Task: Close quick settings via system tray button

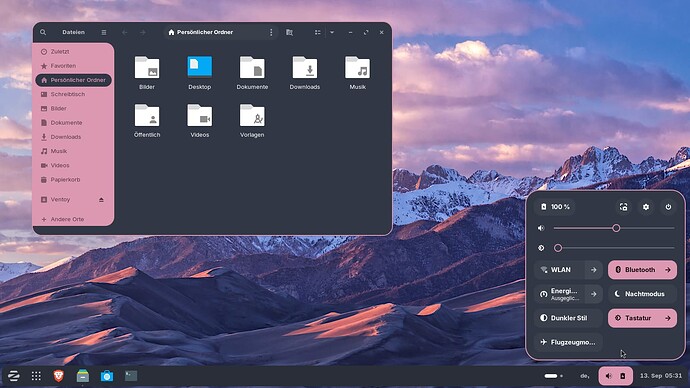Action: [x=616, y=376]
